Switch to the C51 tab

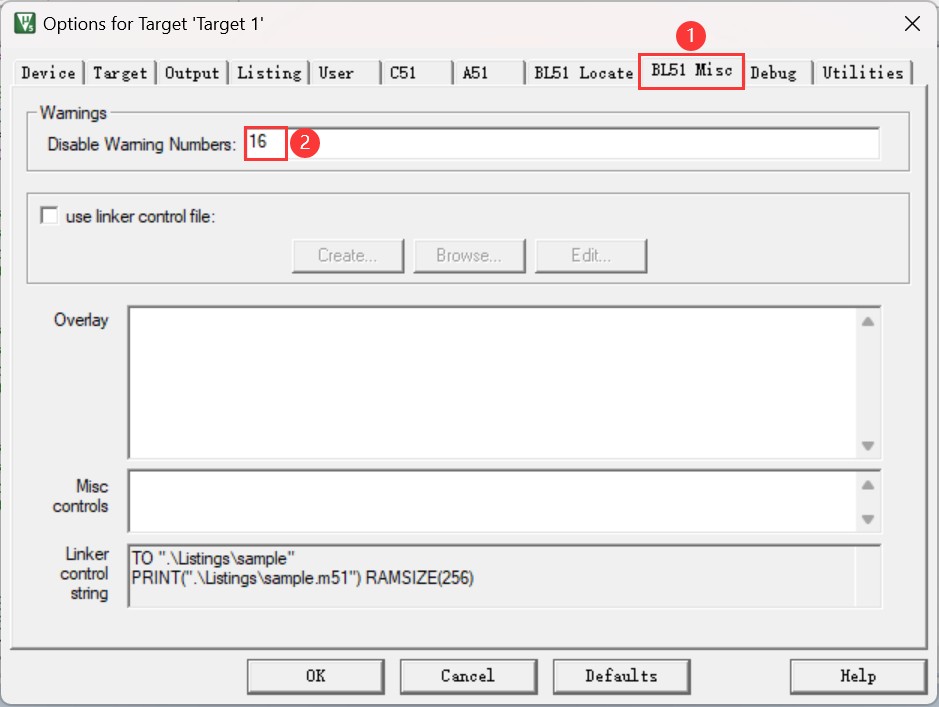(416, 73)
